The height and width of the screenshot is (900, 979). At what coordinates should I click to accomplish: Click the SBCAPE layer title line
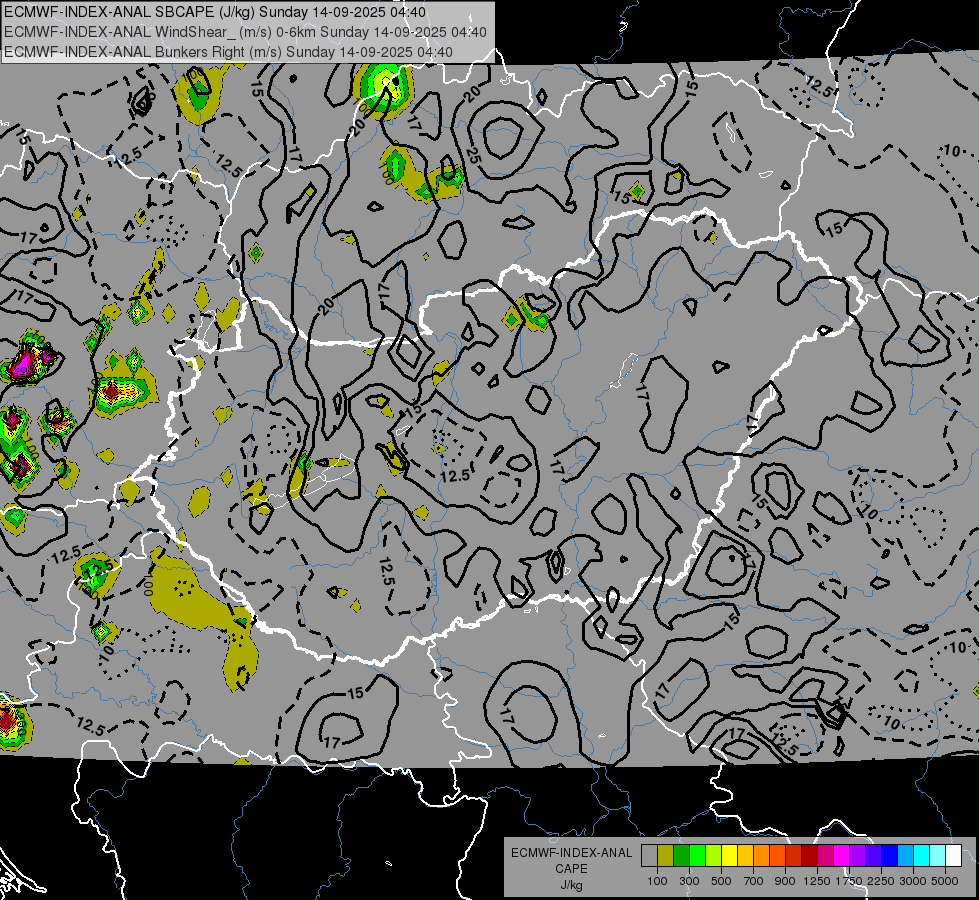[x=215, y=12]
